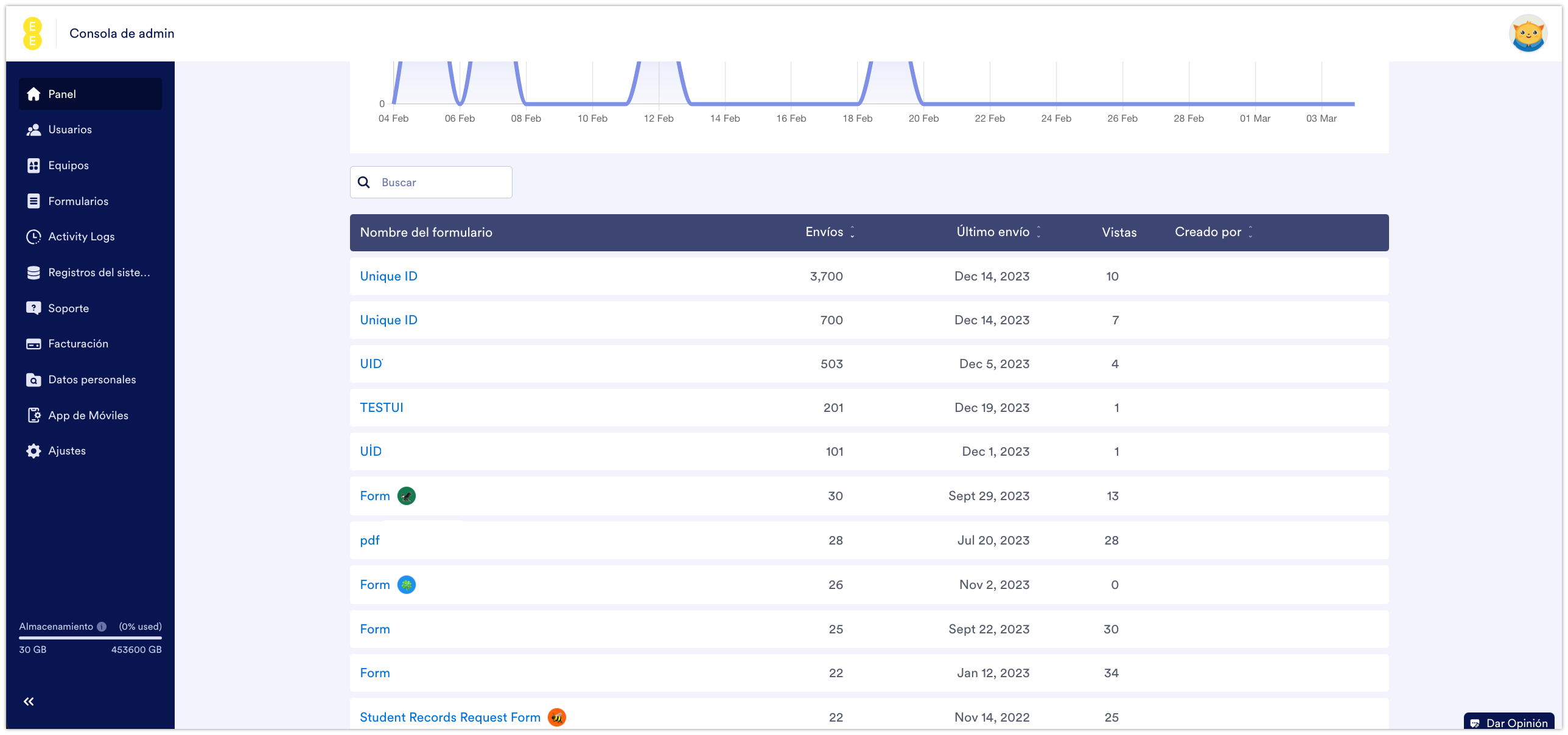This screenshot has height=735, width=1568.
Task: Click the Soporte help icon
Action: click(x=33, y=308)
